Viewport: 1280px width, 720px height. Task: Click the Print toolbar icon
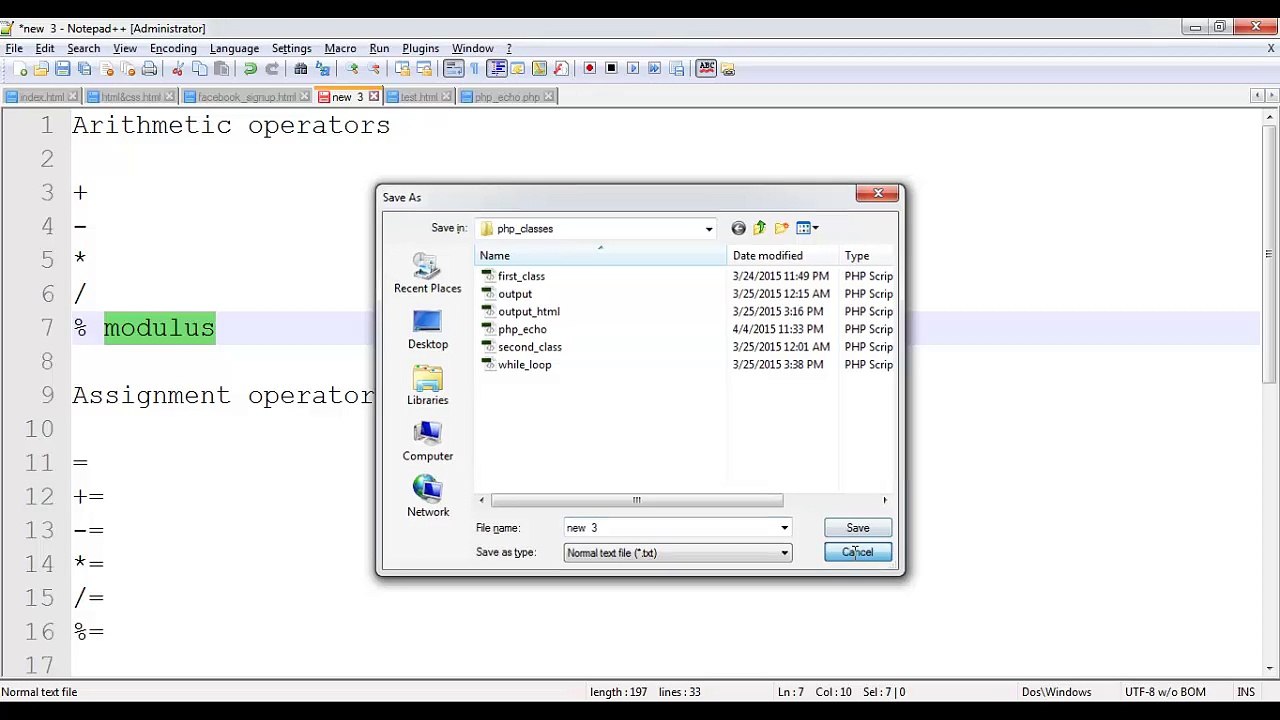pyautogui.click(x=149, y=69)
